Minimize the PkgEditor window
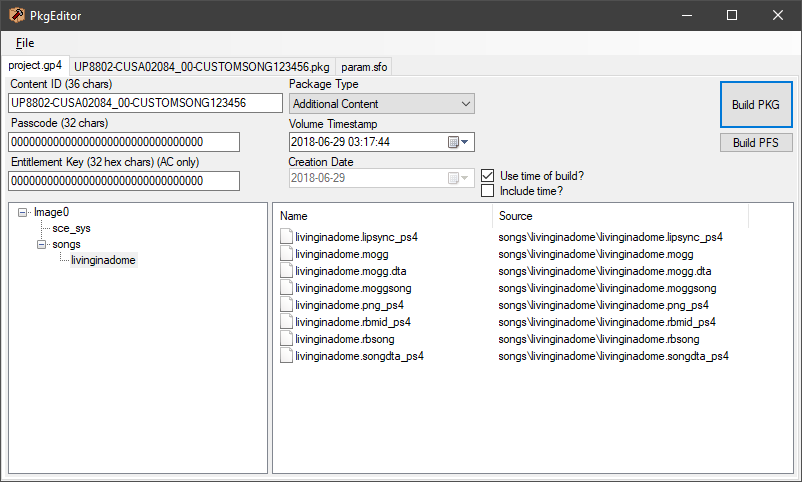The width and height of the screenshot is (802, 482). point(687,15)
